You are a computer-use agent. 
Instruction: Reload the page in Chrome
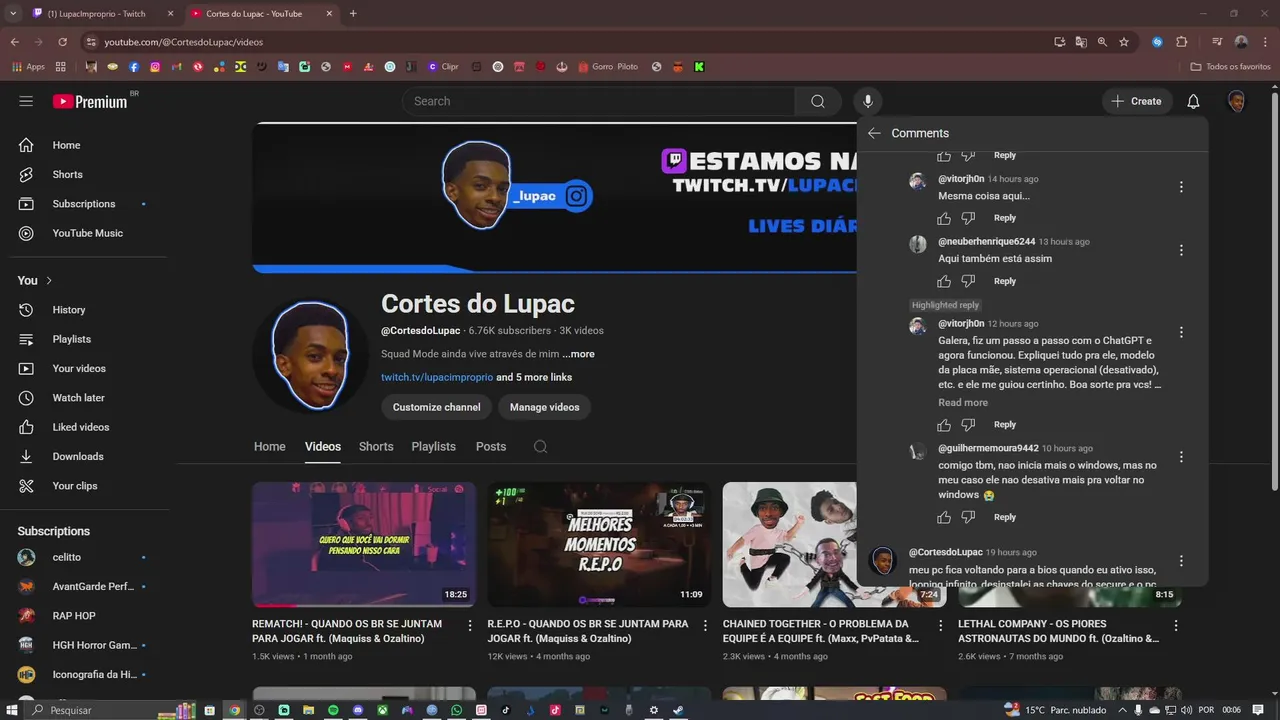62,42
